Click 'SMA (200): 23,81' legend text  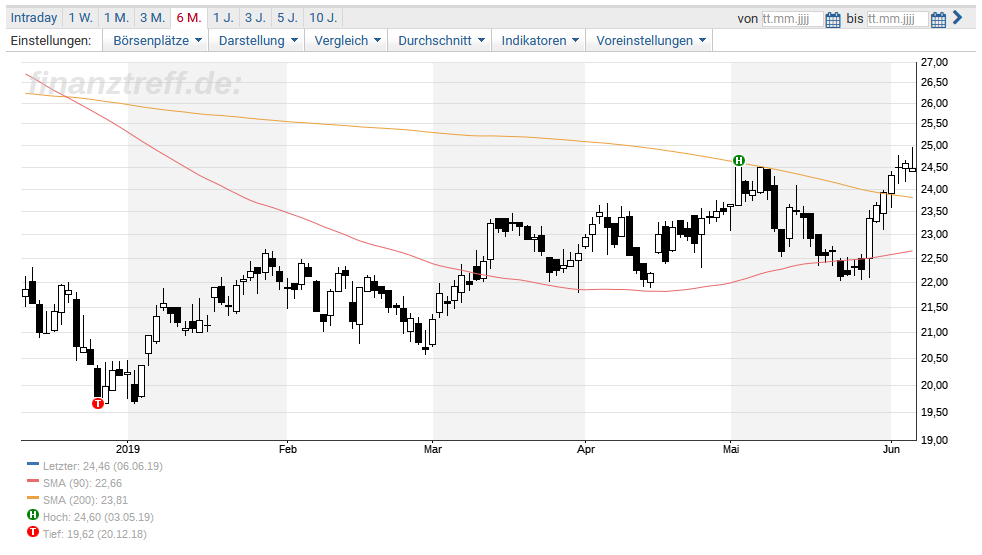[85, 500]
